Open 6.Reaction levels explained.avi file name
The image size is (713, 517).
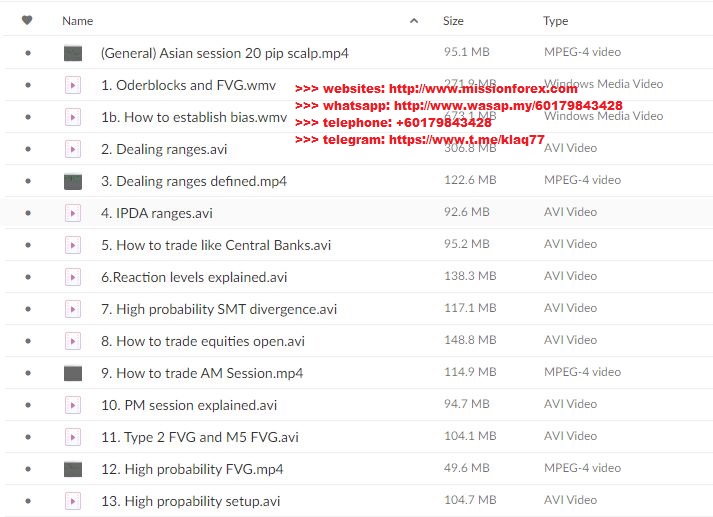pyautogui.click(x=194, y=277)
